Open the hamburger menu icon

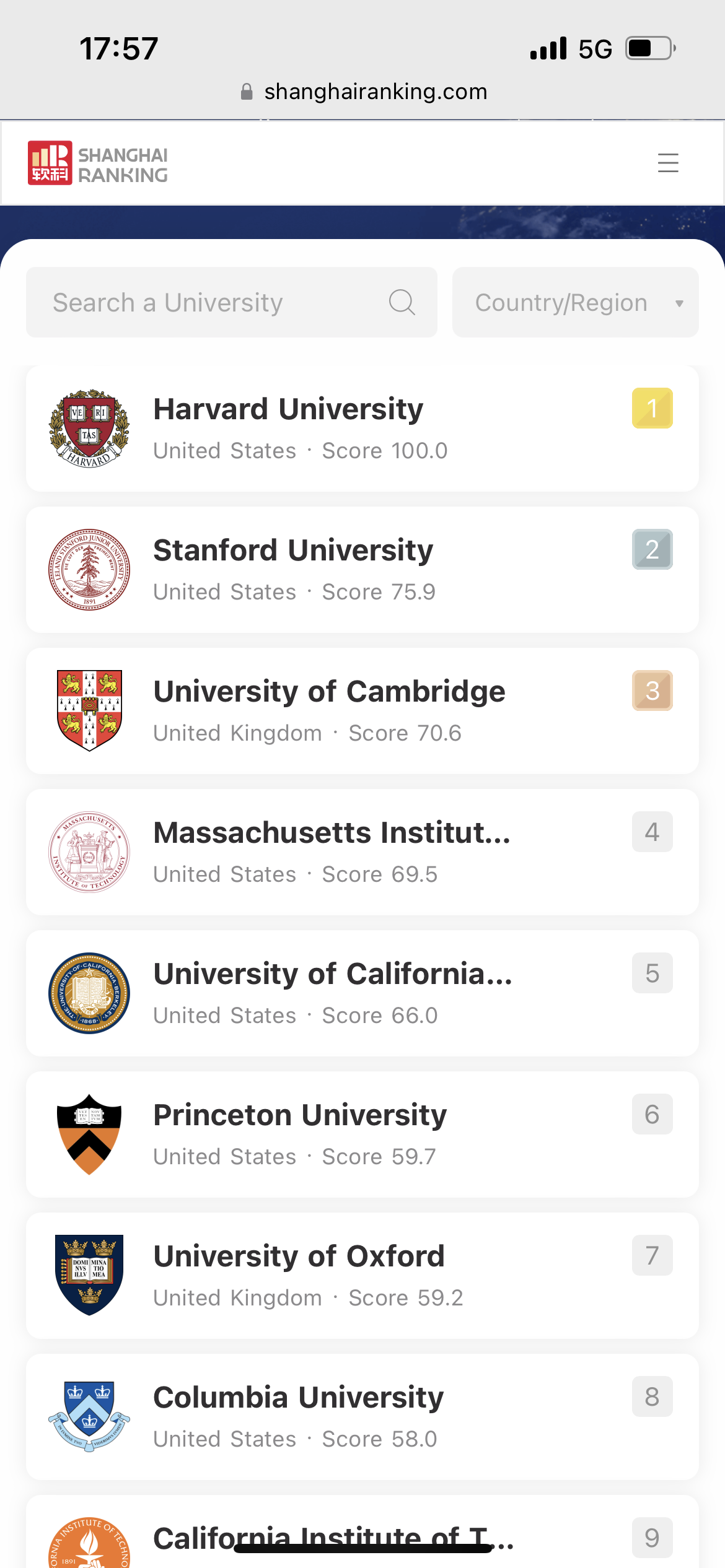pyautogui.click(x=668, y=163)
